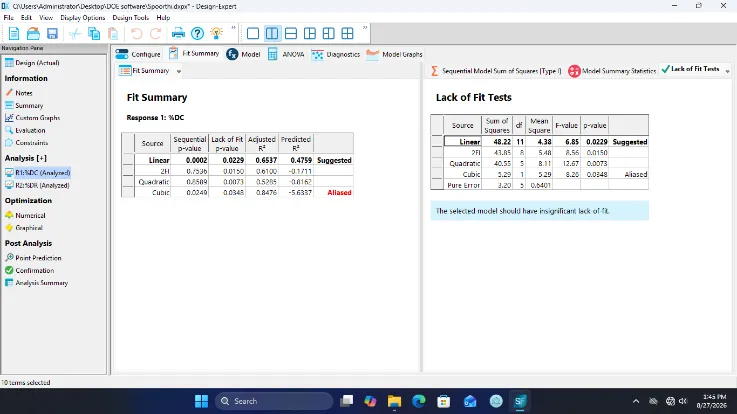
Task: Select the single pane layout icon
Action: pyautogui.click(x=253, y=33)
